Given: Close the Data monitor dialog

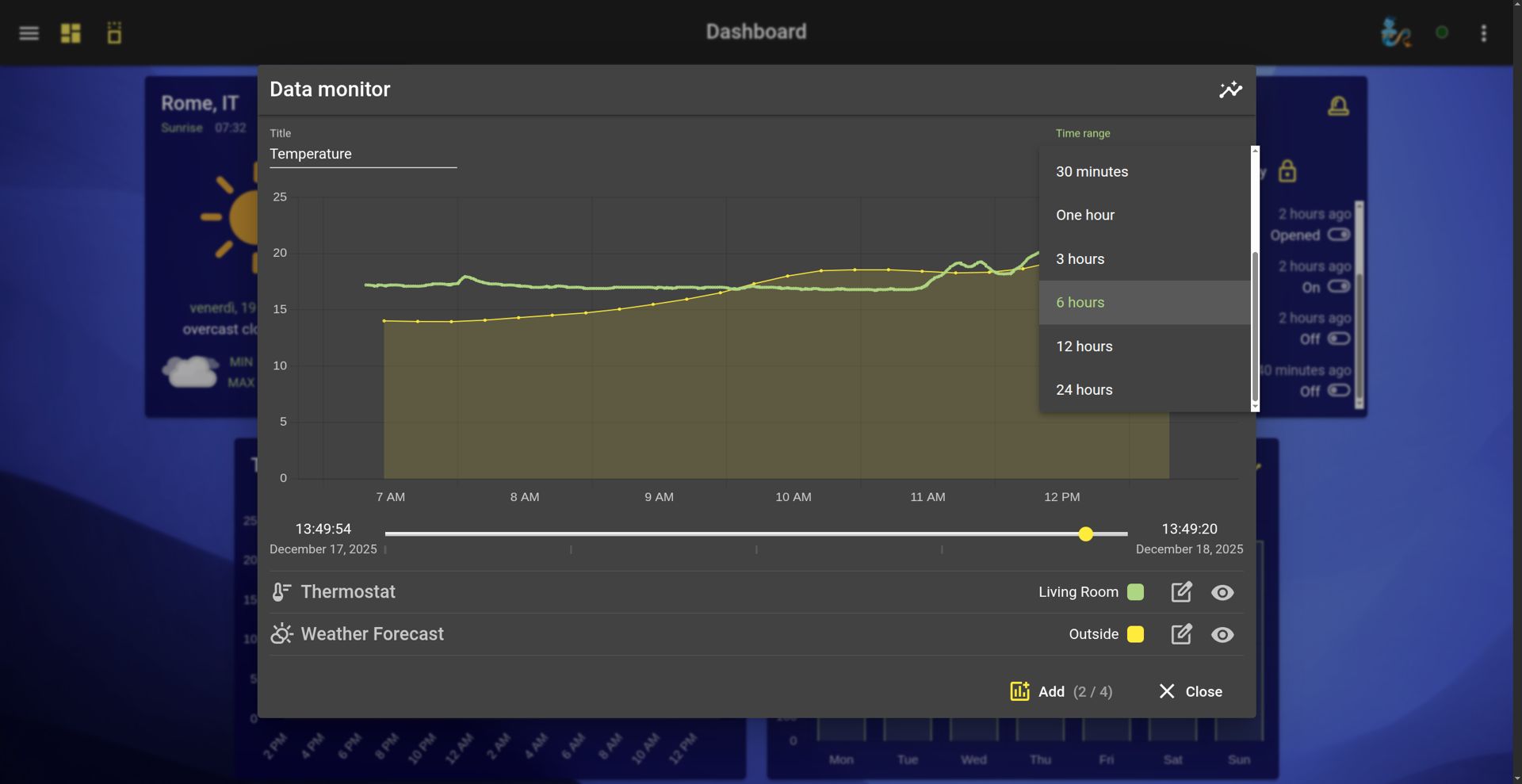Looking at the screenshot, I should coord(1190,691).
